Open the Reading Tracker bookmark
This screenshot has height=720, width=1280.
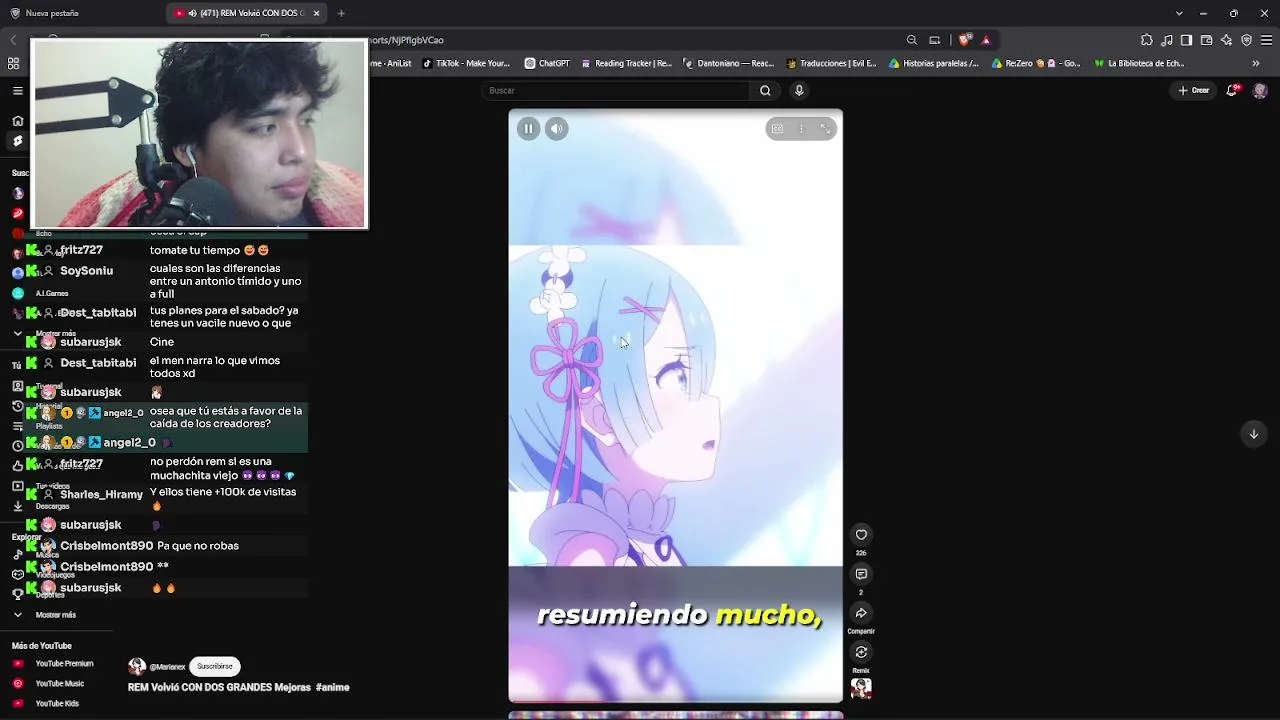(627, 63)
